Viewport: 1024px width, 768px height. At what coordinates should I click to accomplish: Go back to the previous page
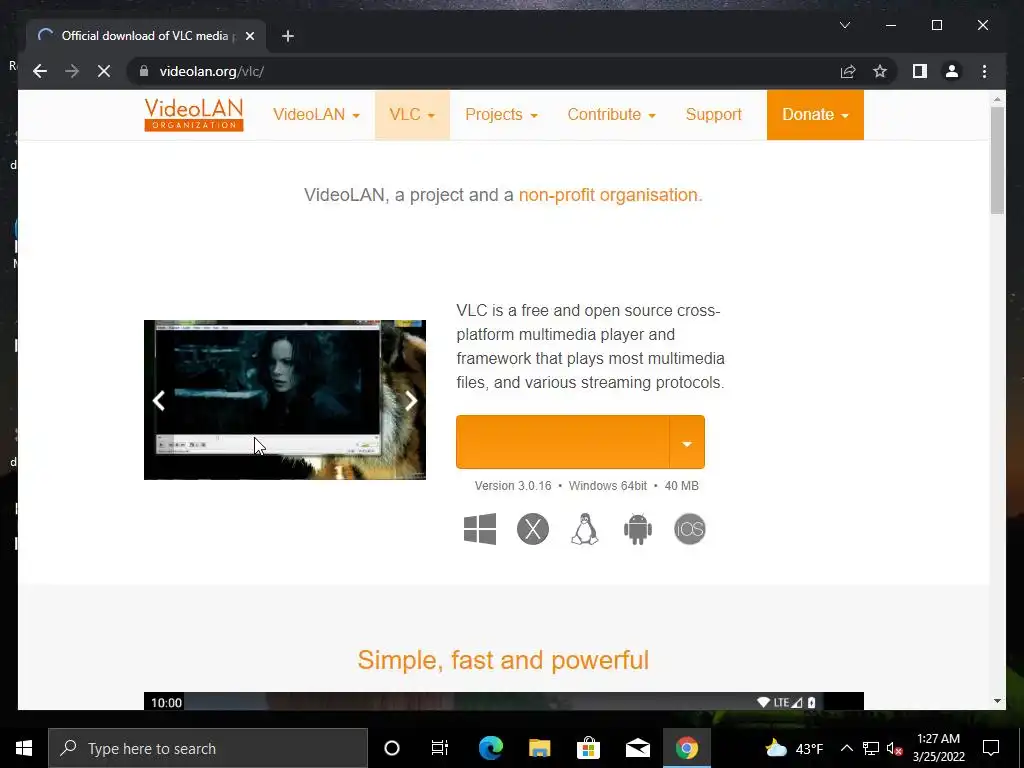click(40, 71)
